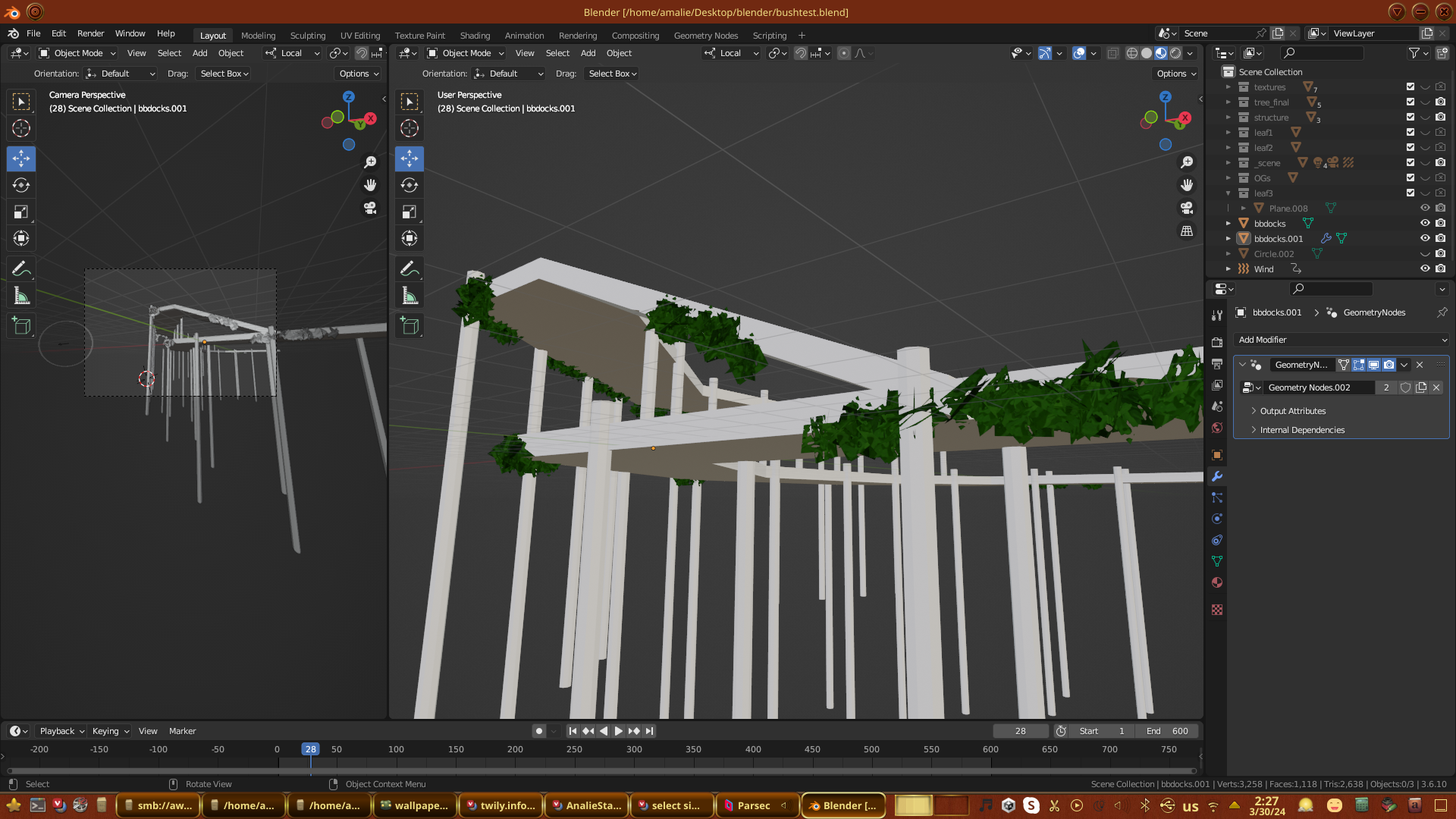Switch to orthographic grid view icon
Screen dimensions: 1456x819
tap(1187, 231)
